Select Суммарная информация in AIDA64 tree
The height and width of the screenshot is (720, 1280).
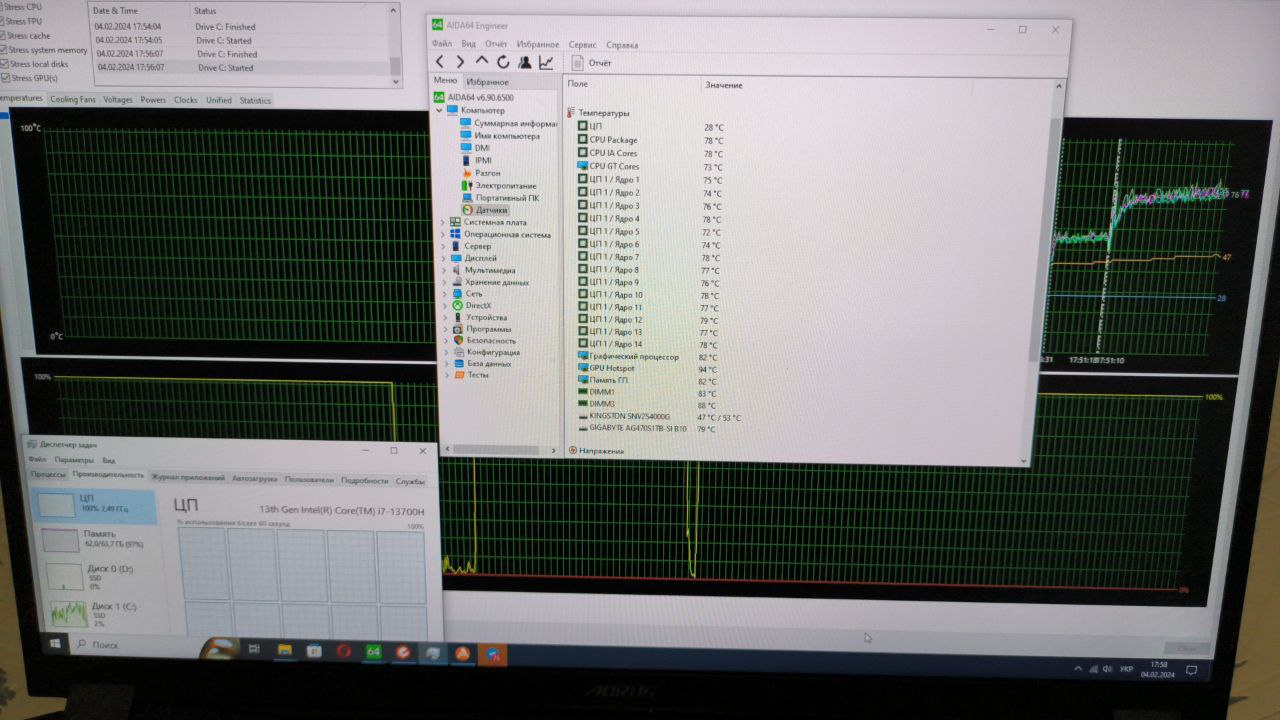(508, 123)
